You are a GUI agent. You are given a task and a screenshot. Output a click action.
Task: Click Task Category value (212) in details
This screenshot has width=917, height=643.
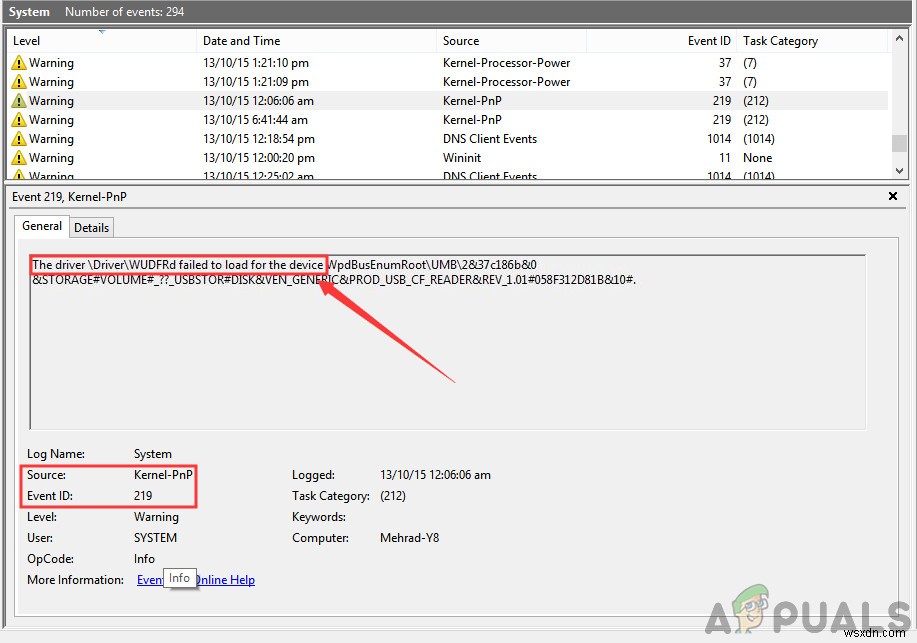click(392, 496)
